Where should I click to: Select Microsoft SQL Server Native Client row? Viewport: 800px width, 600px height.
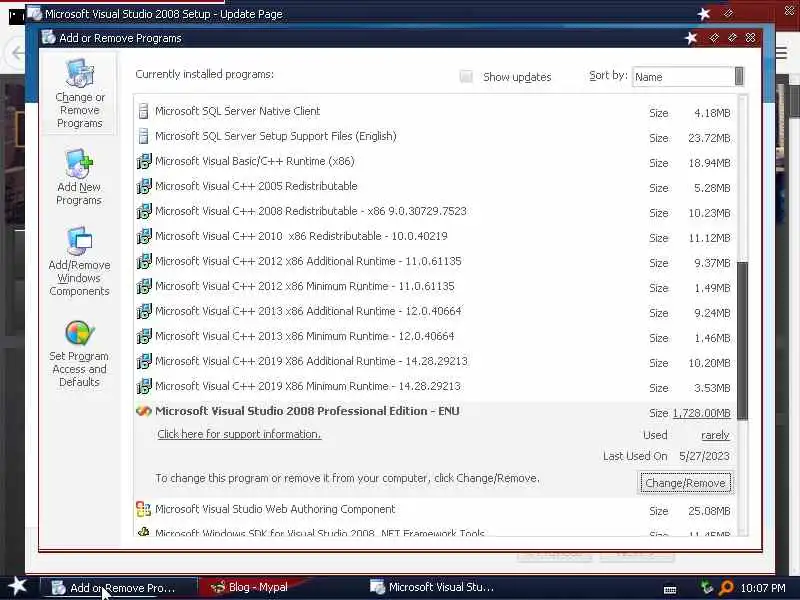(x=435, y=111)
